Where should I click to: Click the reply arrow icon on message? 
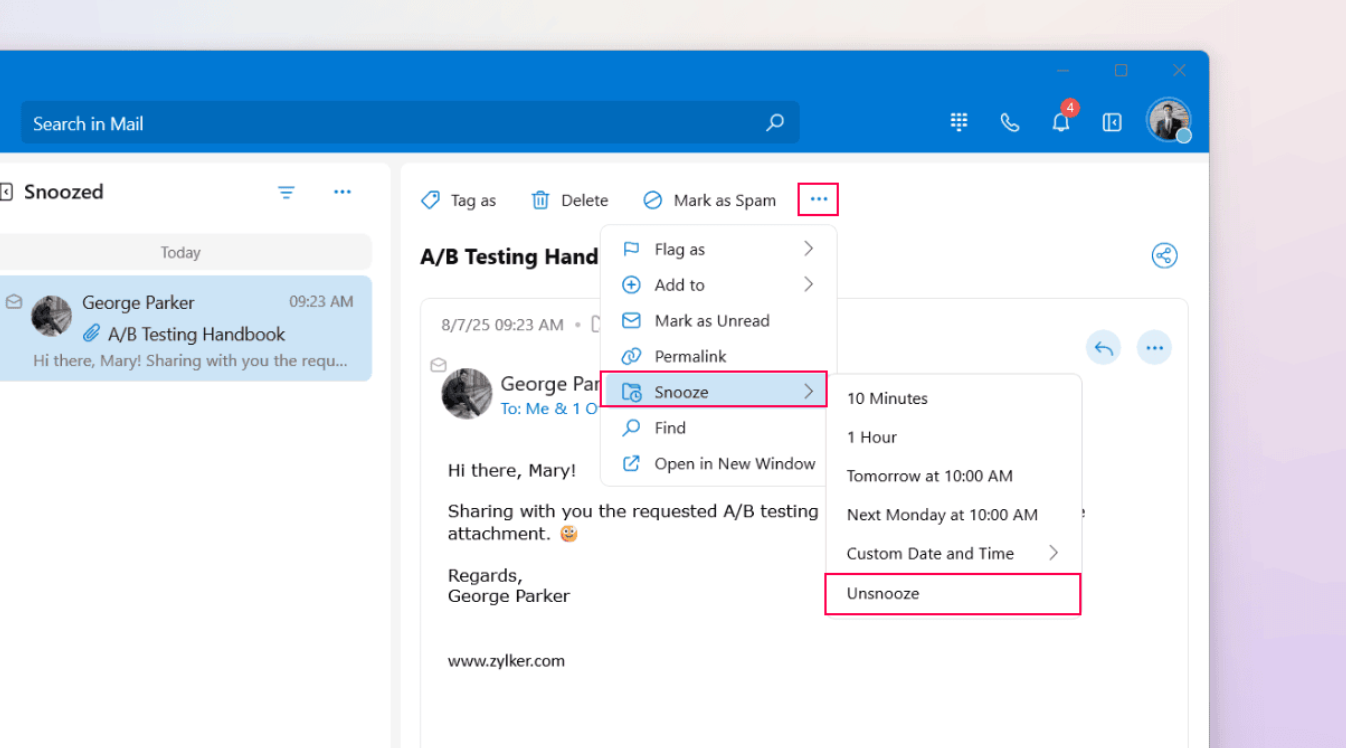click(1104, 348)
